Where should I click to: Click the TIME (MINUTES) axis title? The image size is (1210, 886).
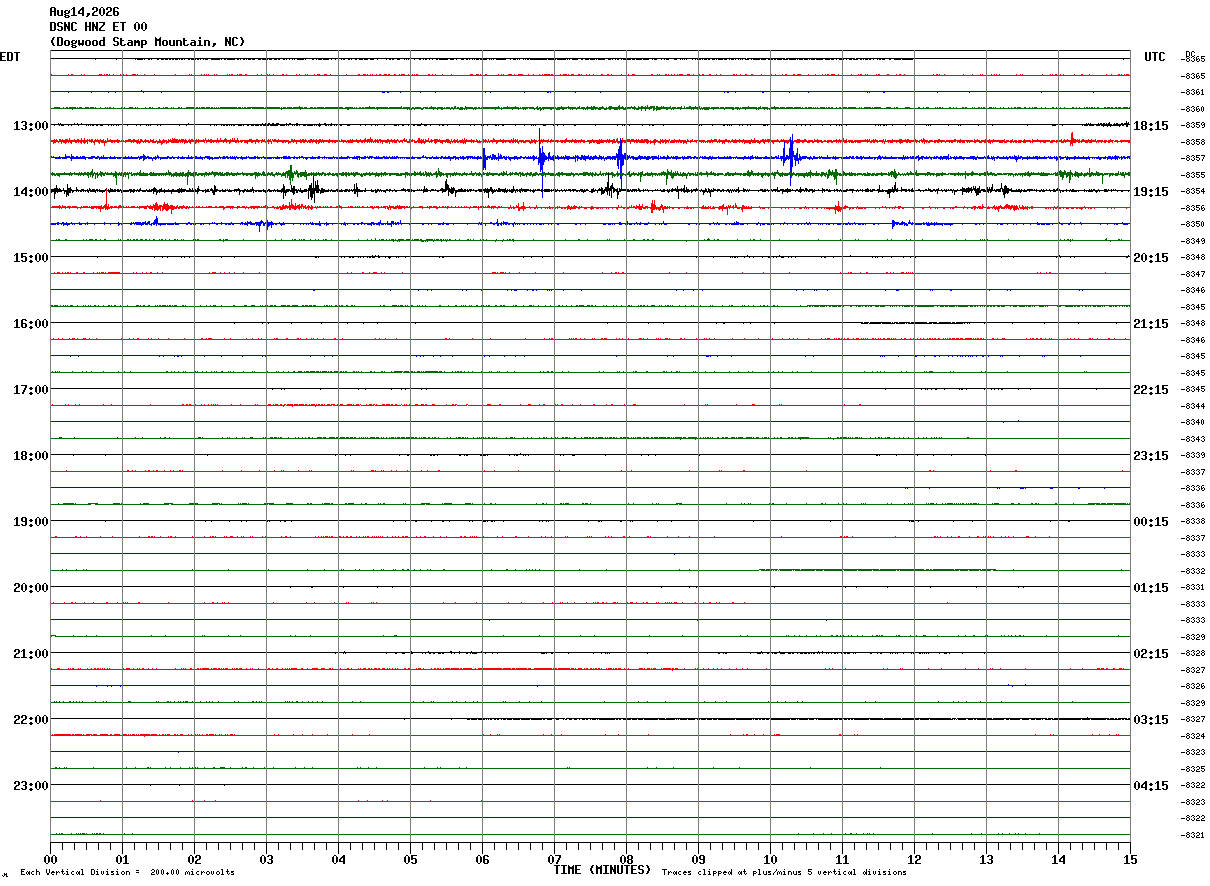point(602,870)
